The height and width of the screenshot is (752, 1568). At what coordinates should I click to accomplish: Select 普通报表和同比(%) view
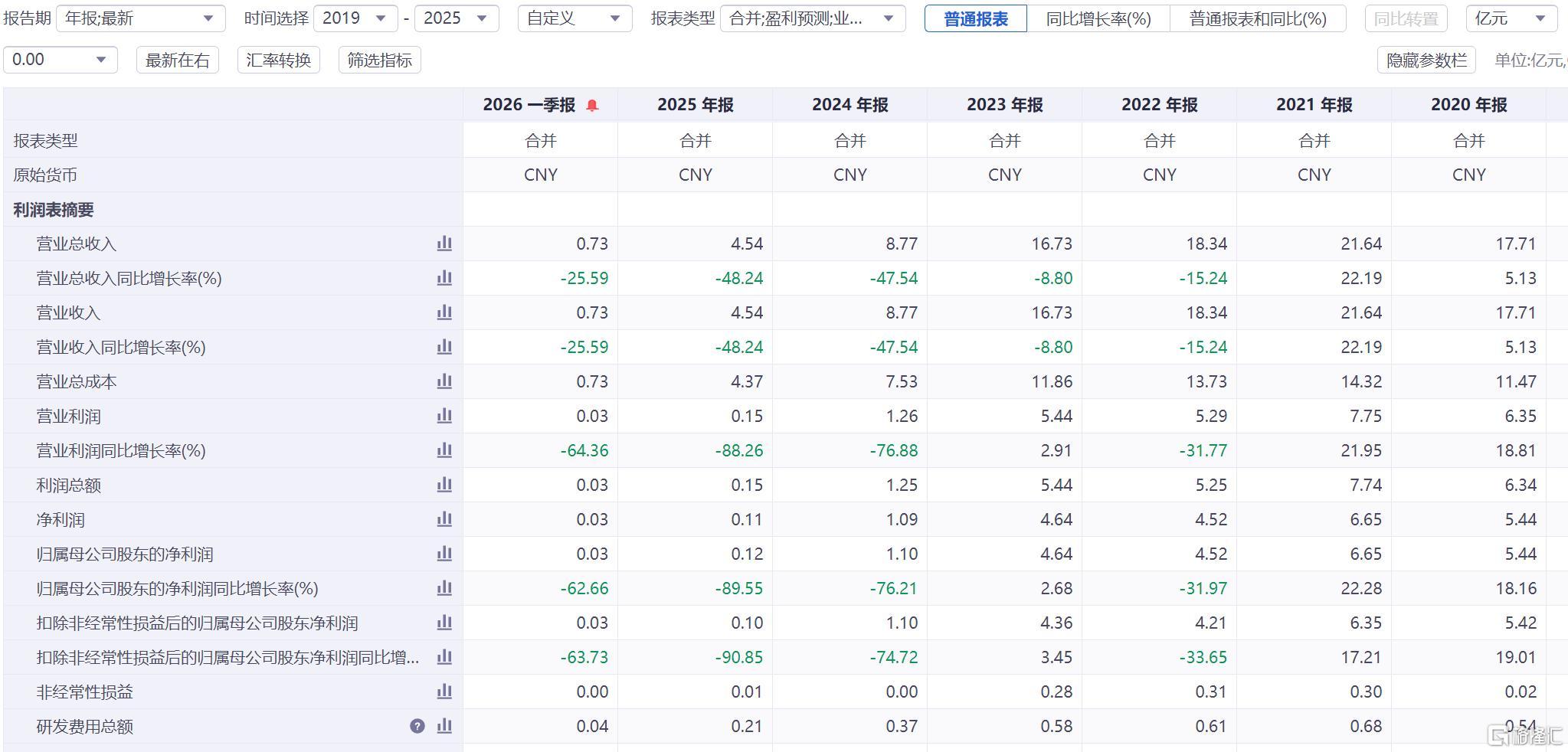pyautogui.click(x=1258, y=18)
